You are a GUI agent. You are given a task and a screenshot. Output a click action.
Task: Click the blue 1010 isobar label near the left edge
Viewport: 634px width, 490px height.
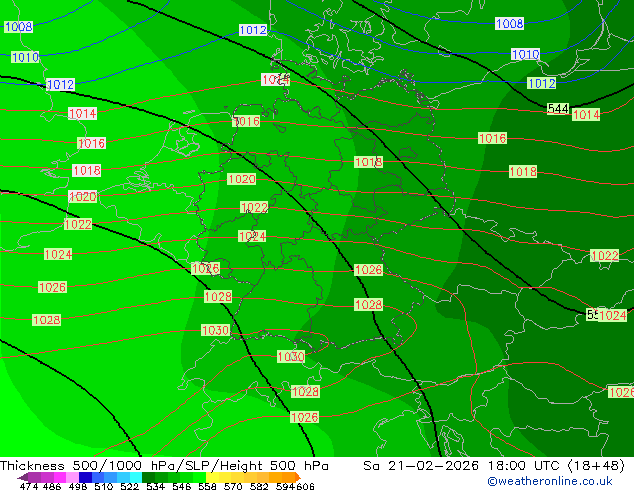point(25,57)
